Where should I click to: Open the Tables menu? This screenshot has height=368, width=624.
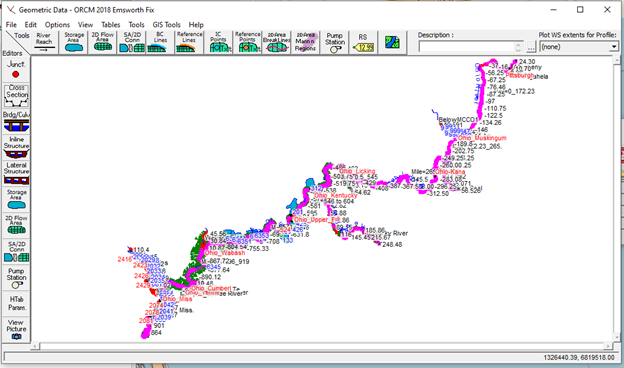[x=110, y=25]
